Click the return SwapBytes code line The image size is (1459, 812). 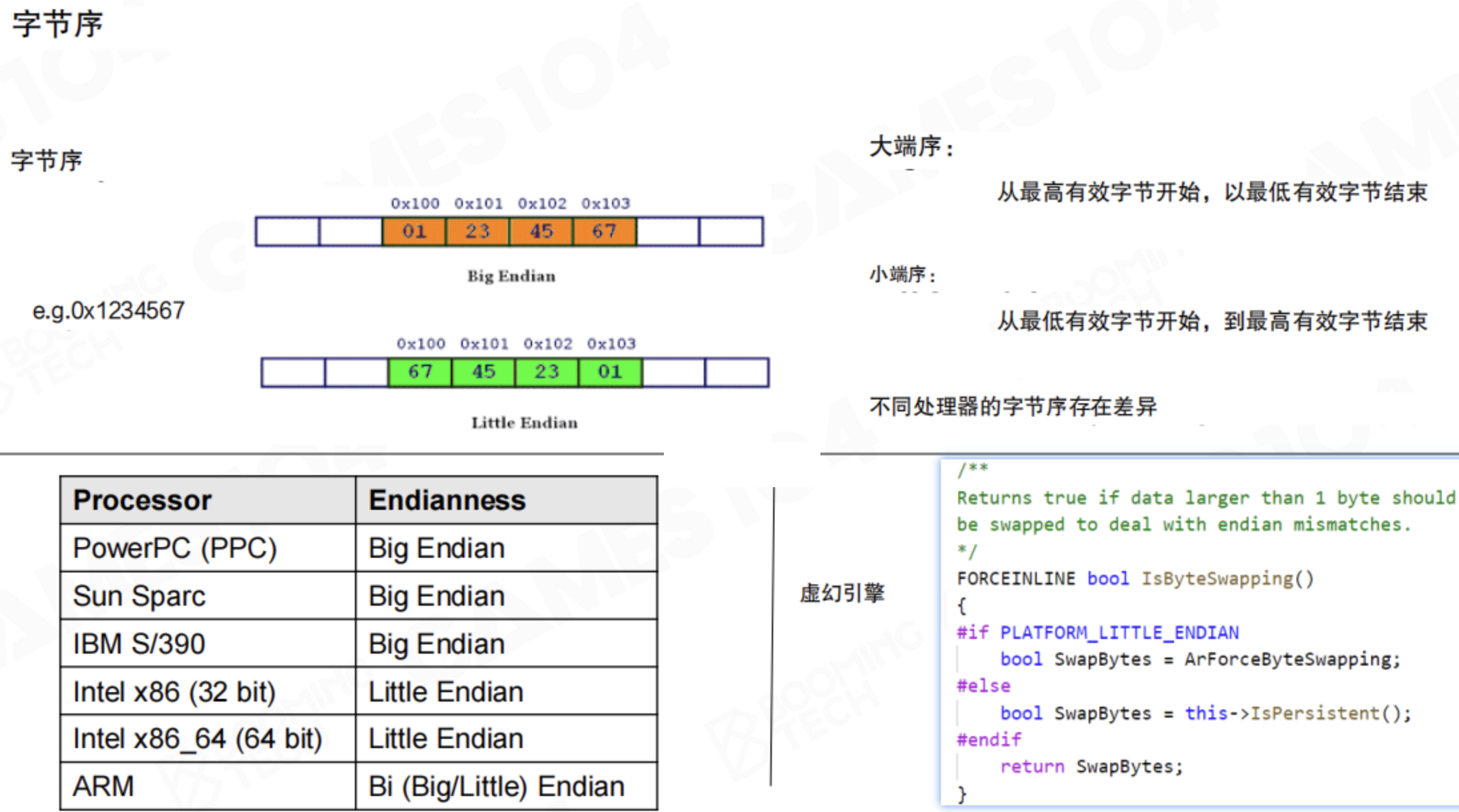tap(1091, 767)
